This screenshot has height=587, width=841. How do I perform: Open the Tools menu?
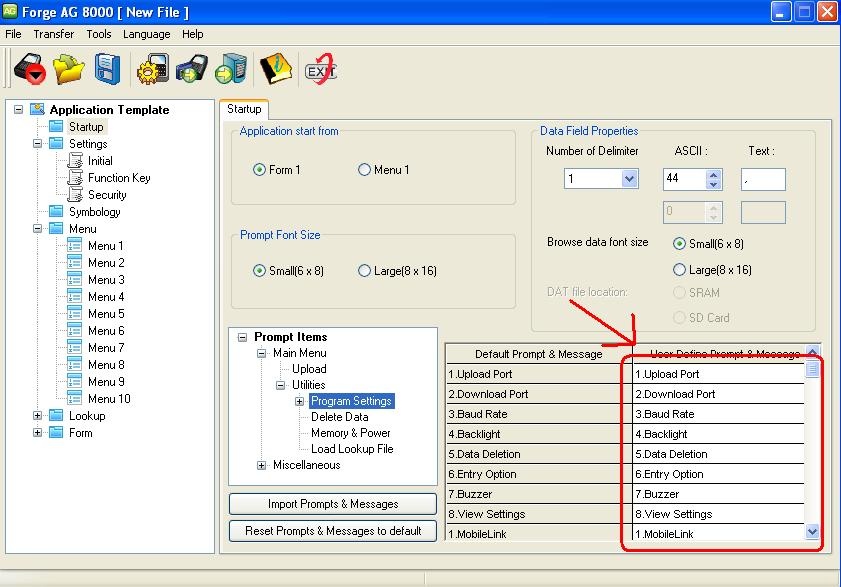click(99, 34)
